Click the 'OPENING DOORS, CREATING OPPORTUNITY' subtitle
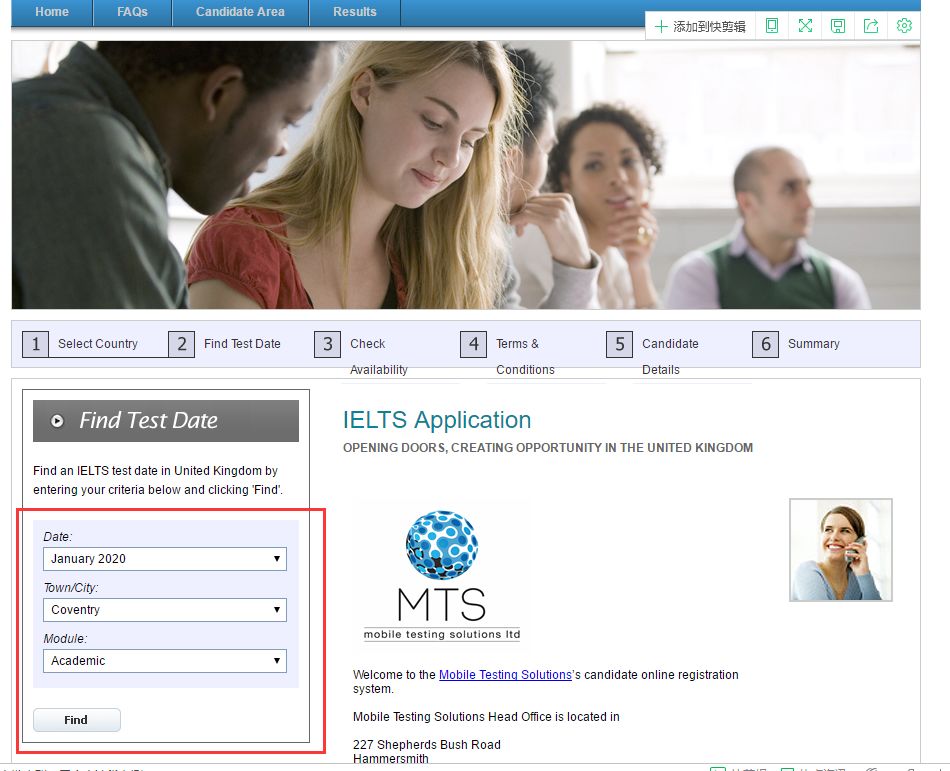This screenshot has height=771, width=950. point(548,448)
